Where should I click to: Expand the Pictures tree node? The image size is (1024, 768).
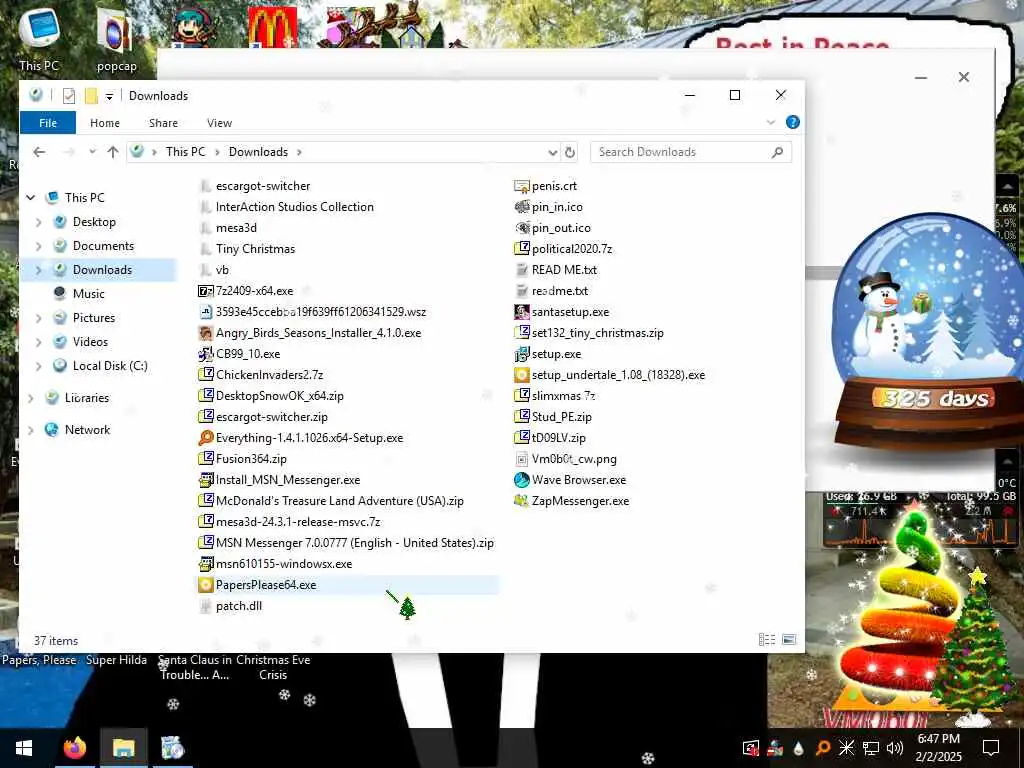(39, 318)
